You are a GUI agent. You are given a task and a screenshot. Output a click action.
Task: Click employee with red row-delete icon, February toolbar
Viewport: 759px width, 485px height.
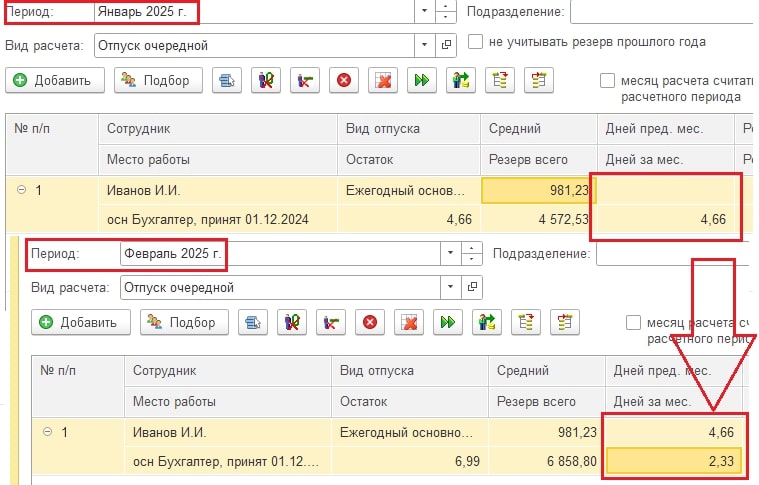331,322
